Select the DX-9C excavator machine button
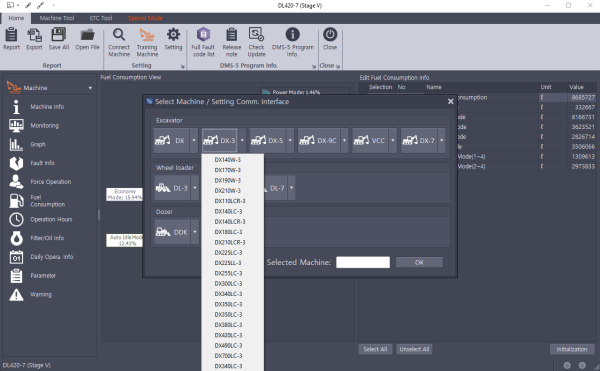This screenshot has width=600, height=371. pos(319,140)
